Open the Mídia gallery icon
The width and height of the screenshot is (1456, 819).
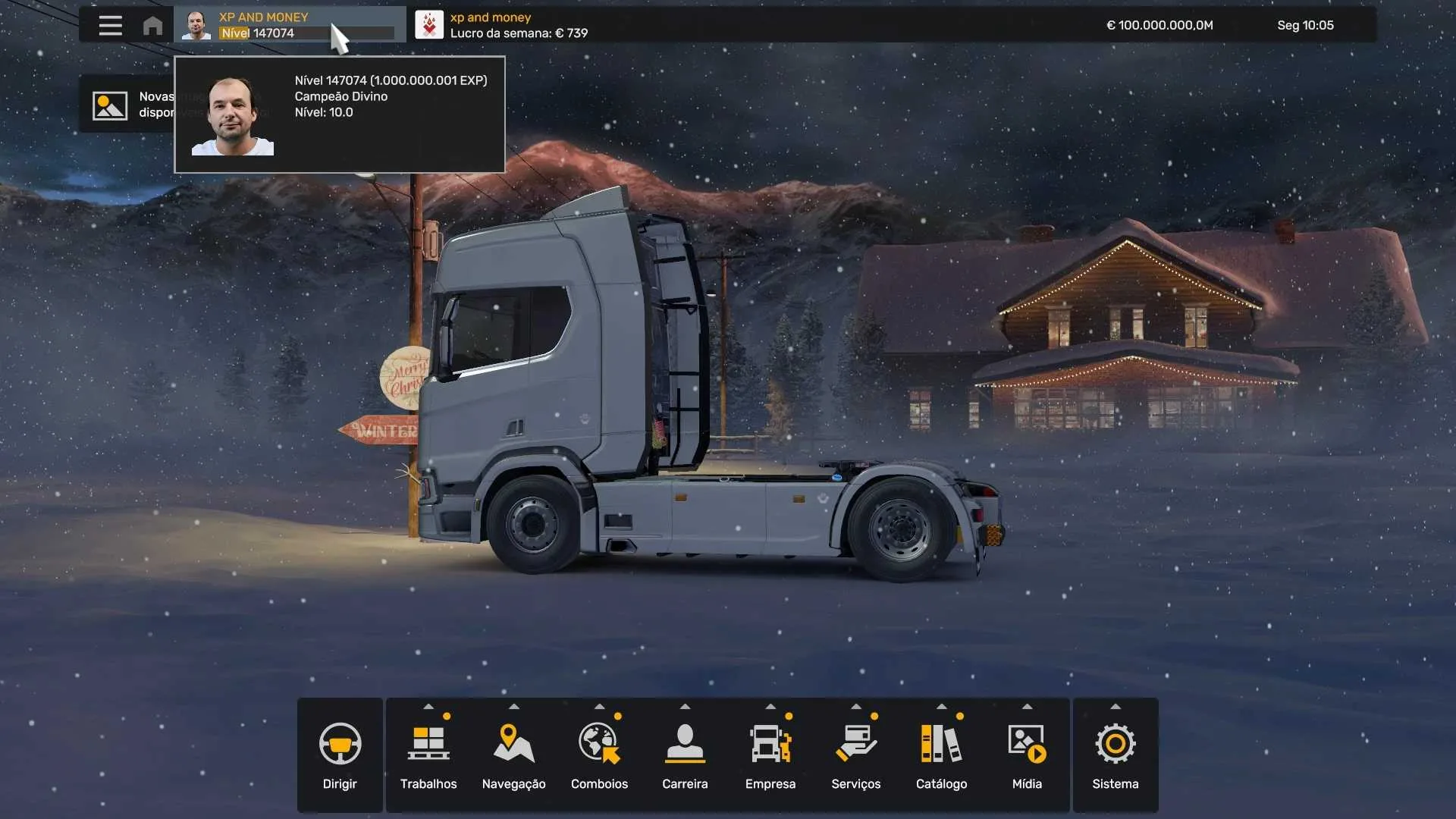click(1027, 744)
